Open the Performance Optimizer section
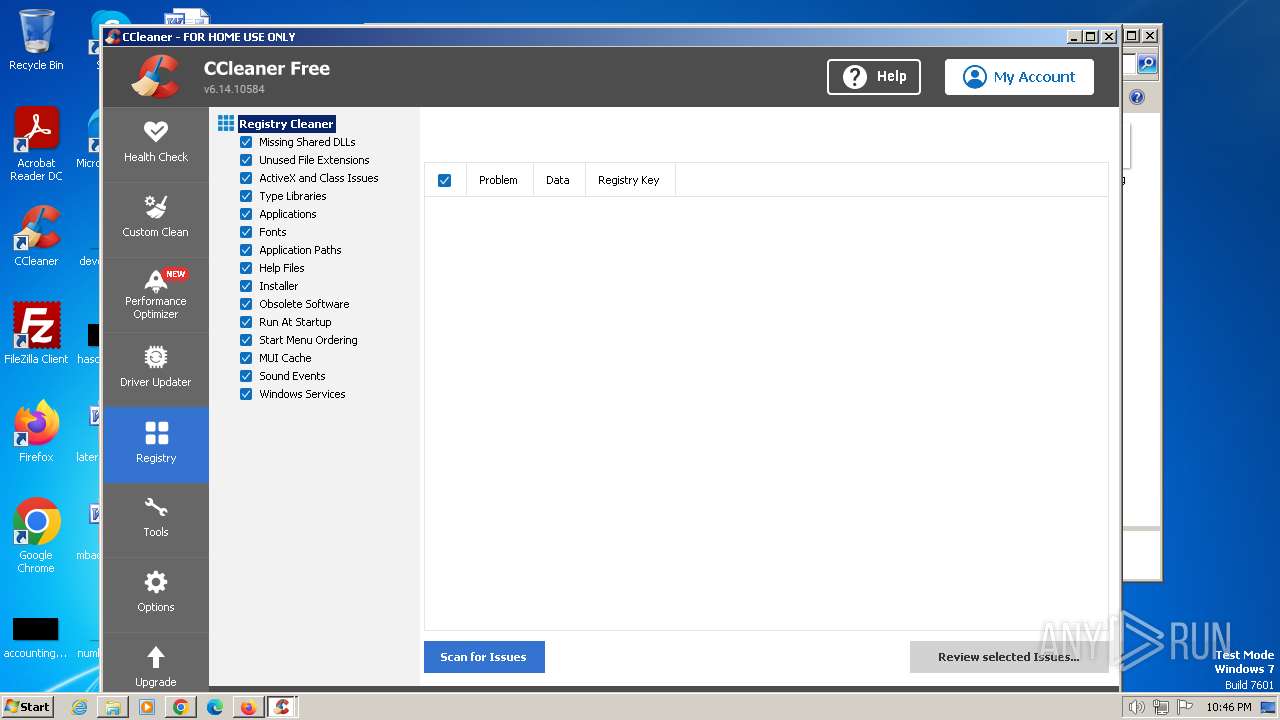 155,294
